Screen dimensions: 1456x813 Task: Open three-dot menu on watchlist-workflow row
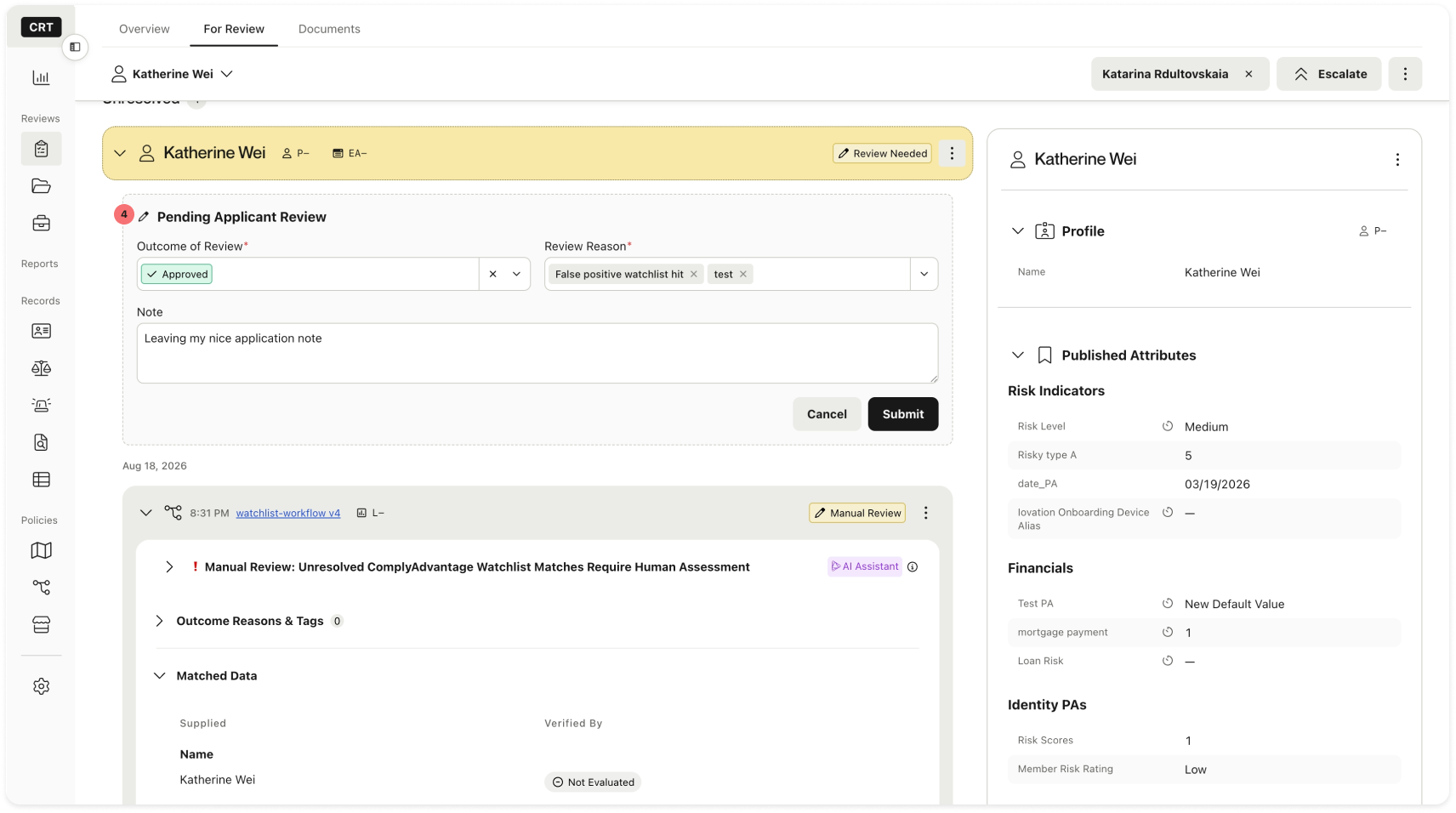(926, 513)
